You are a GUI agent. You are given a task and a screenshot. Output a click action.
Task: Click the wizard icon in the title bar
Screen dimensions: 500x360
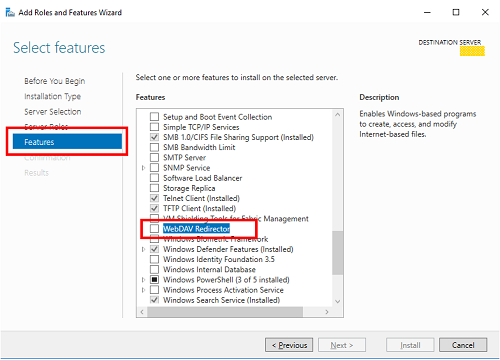click(x=10, y=13)
